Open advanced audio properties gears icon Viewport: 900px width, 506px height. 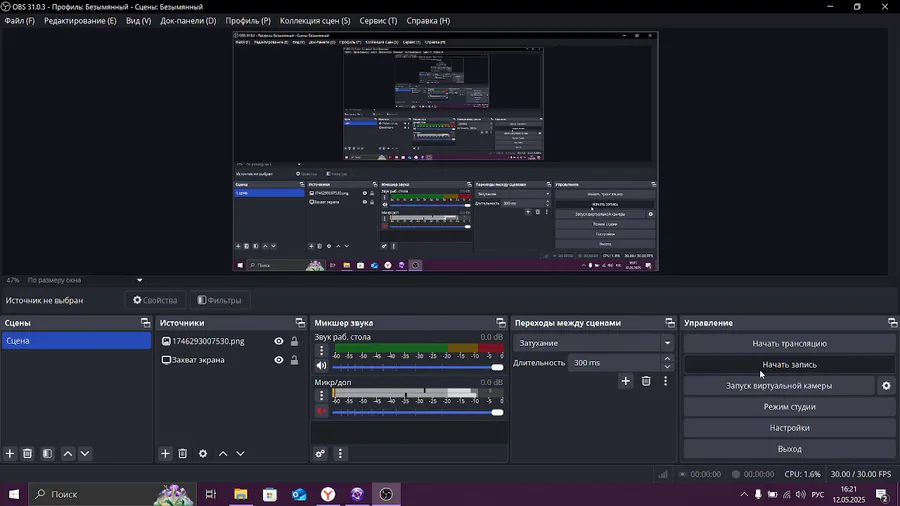320,454
